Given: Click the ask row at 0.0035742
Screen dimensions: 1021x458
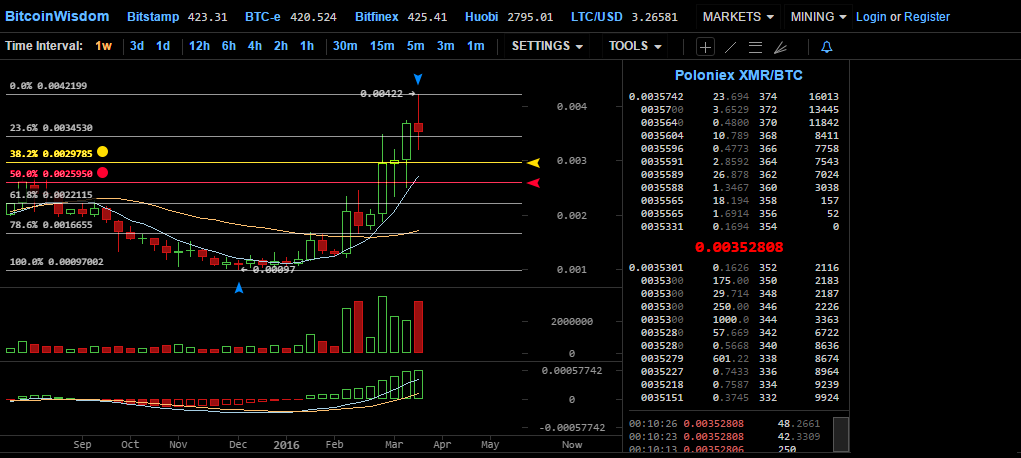Looking at the screenshot, I should click(x=734, y=96).
